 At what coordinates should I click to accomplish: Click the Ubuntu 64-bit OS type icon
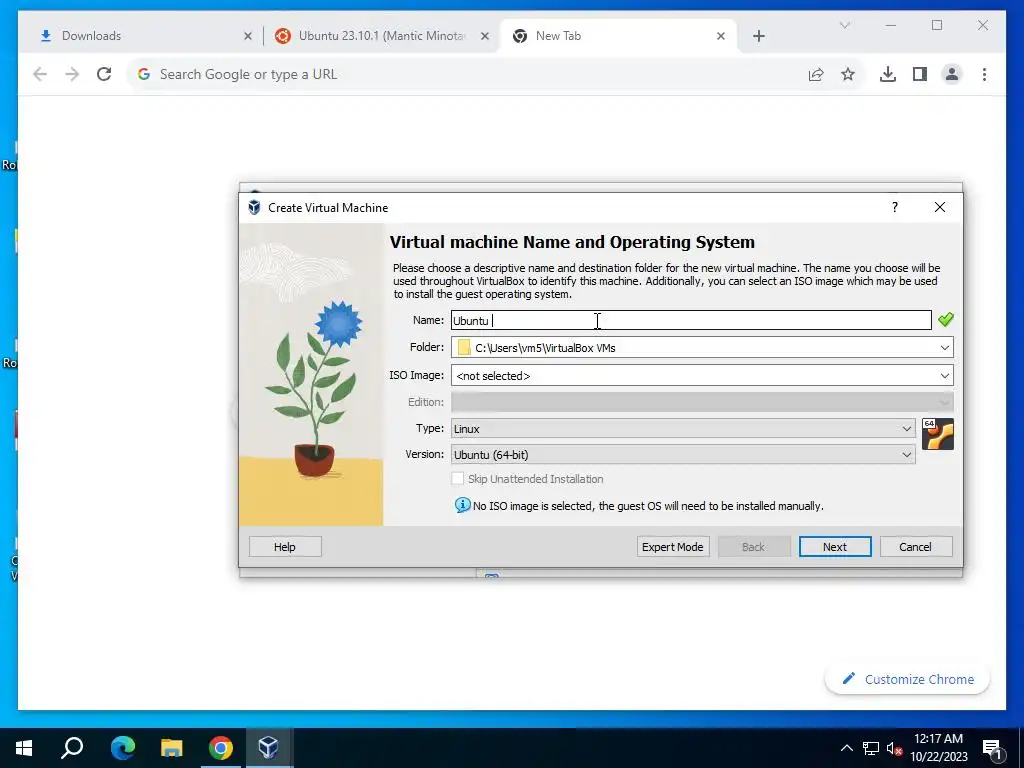[x=938, y=434]
